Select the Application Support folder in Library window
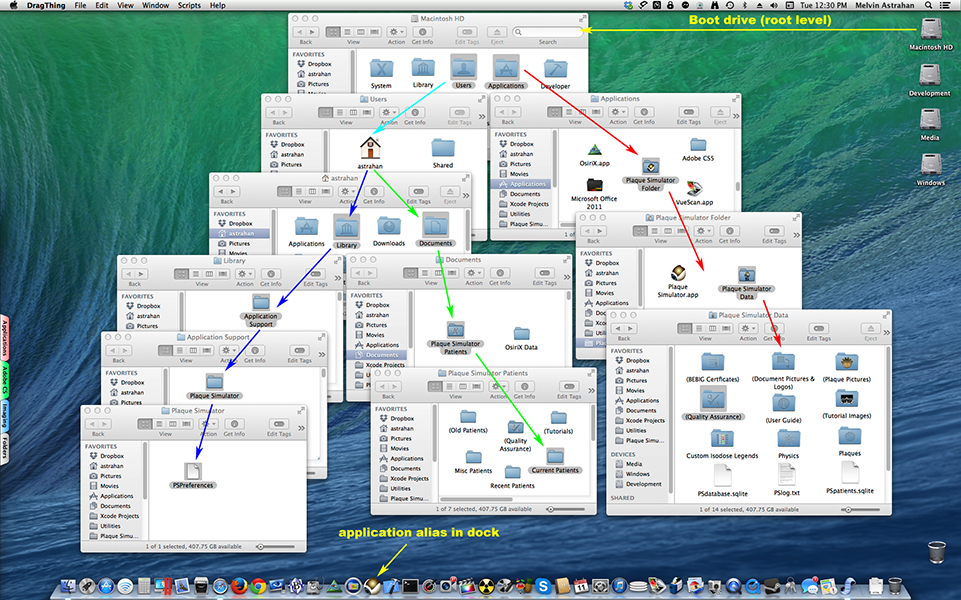The image size is (961, 600). pos(261,302)
